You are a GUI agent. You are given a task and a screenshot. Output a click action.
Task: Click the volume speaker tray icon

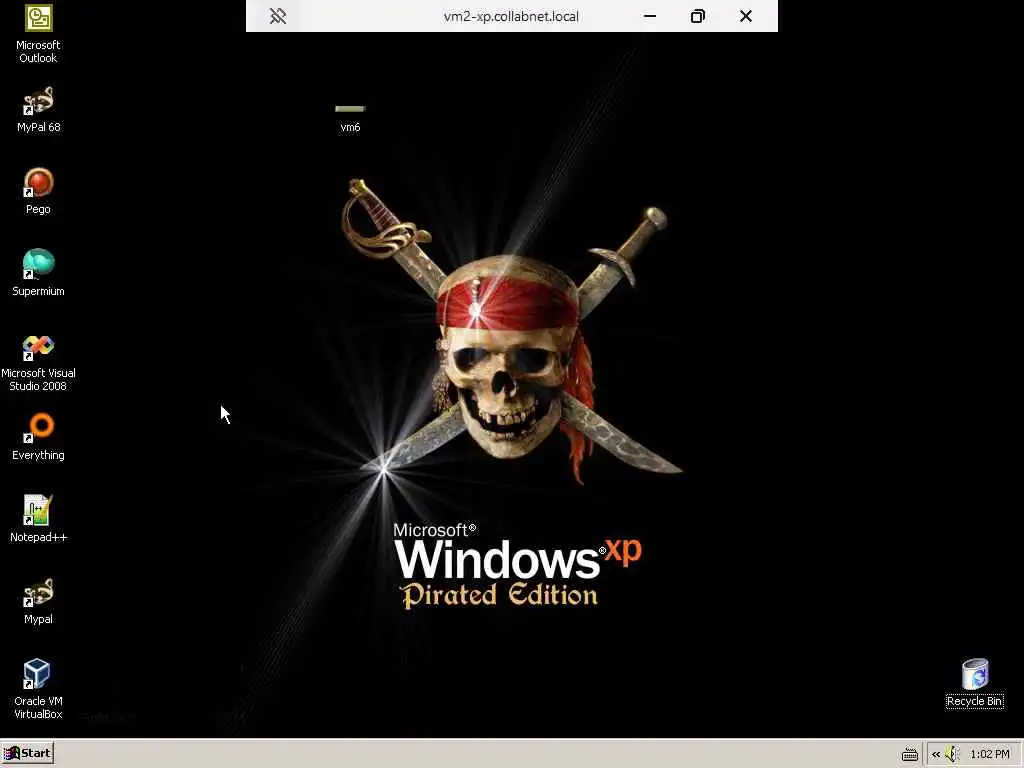tap(952, 754)
